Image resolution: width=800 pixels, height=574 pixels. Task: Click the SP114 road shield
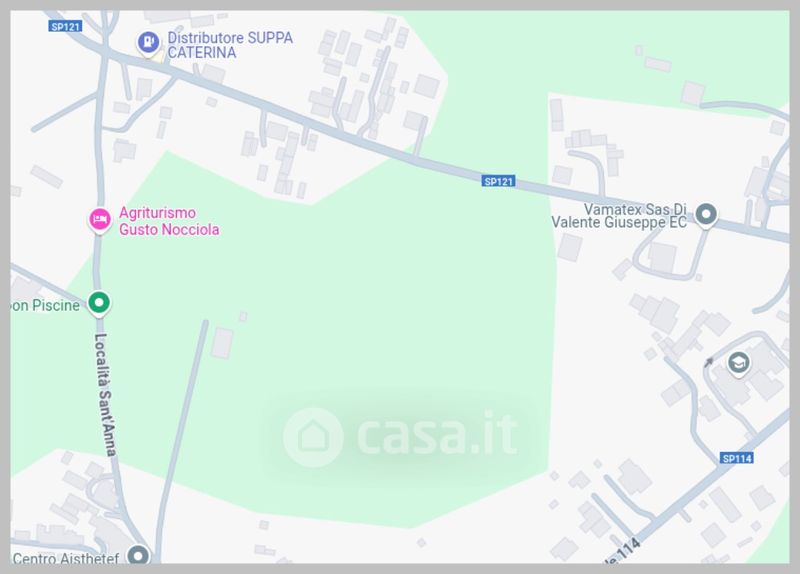click(x=737, y=458)
